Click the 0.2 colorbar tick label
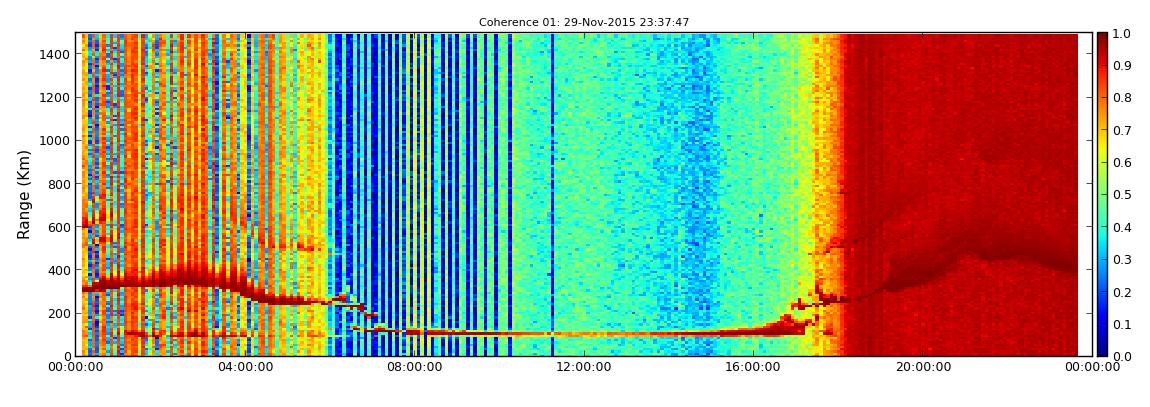This screenshot has width=1150, height=407. pos(1122,292)
